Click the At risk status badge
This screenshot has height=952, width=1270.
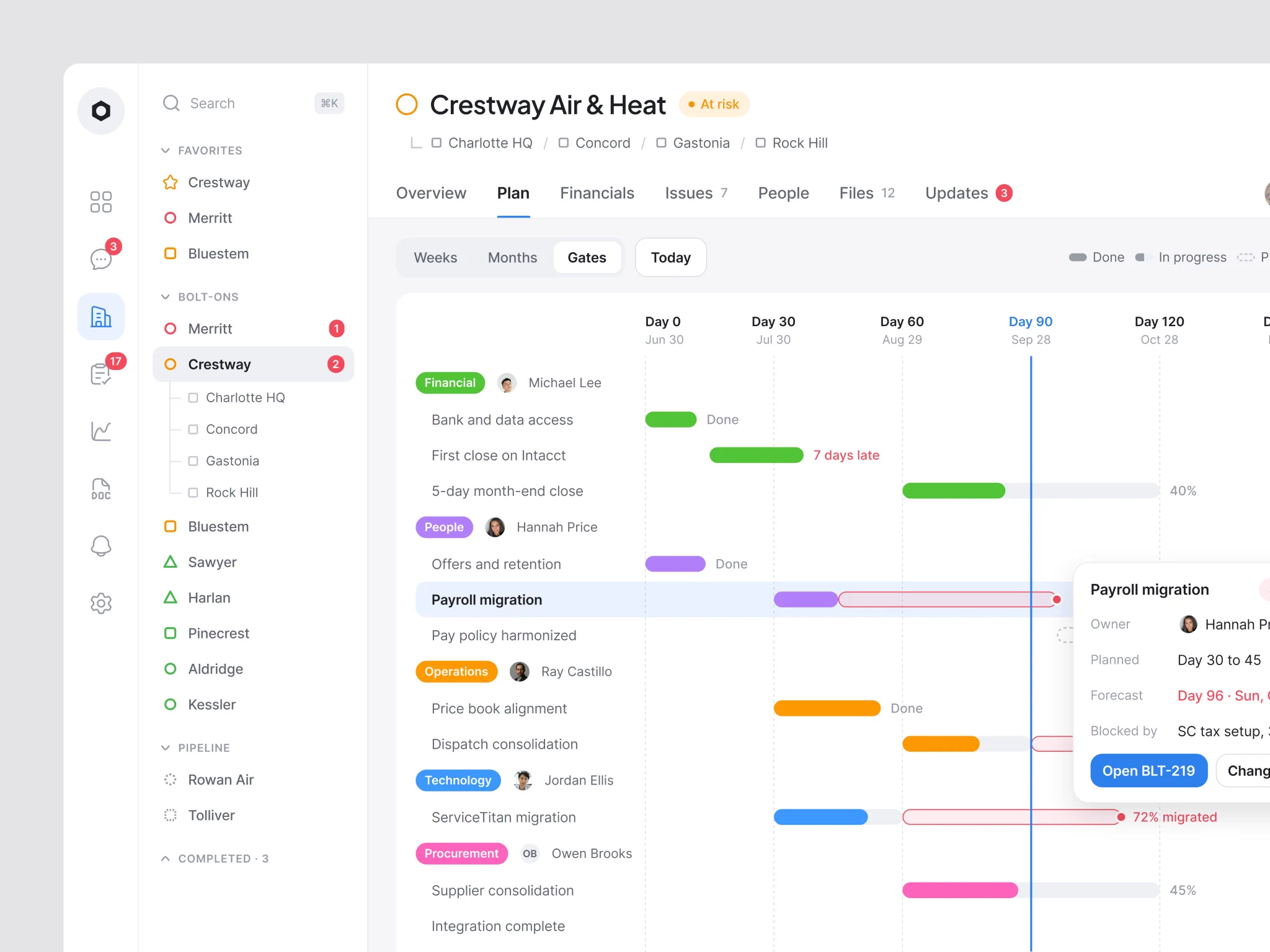(x=714, y=104)
